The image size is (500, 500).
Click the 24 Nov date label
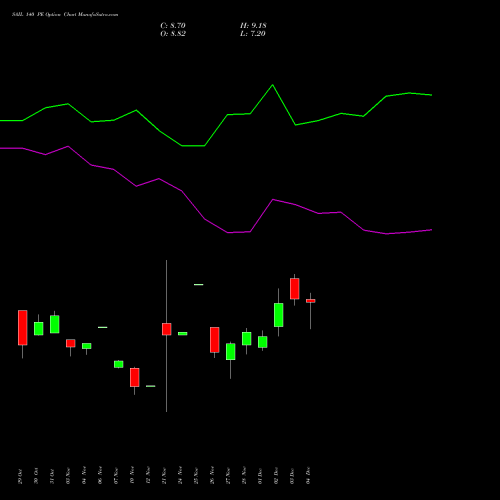point(180,475)
